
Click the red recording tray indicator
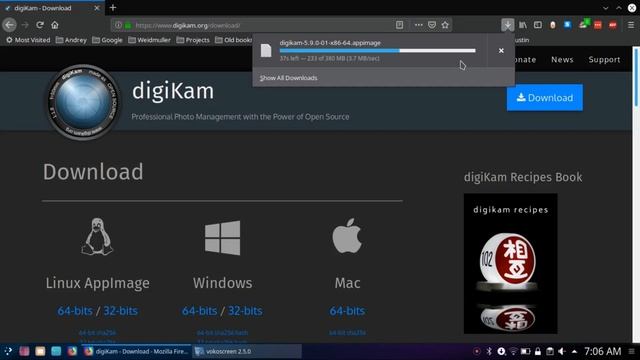tap(476, 351)
